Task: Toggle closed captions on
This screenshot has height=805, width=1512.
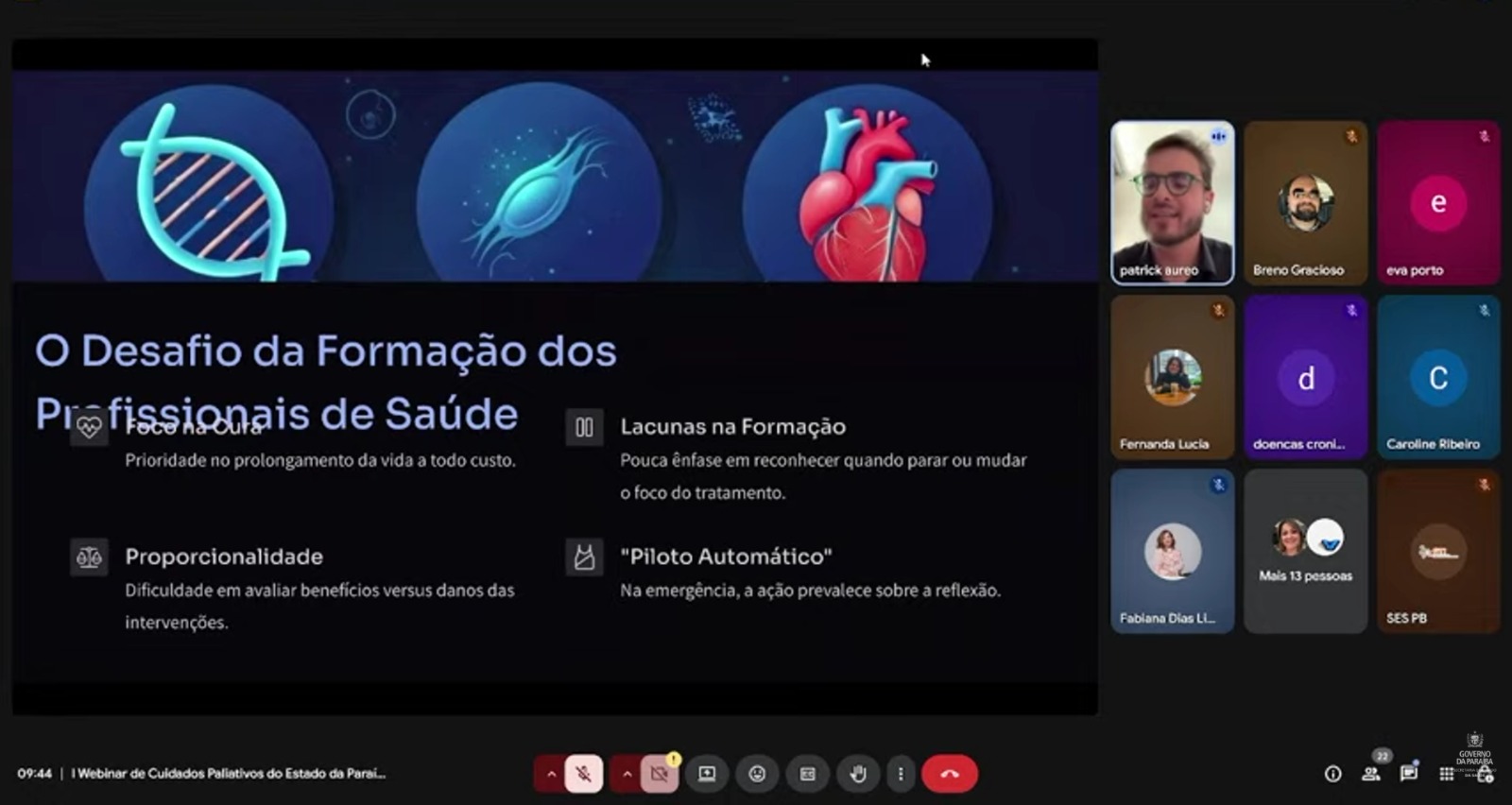Action: pos(807,774)
